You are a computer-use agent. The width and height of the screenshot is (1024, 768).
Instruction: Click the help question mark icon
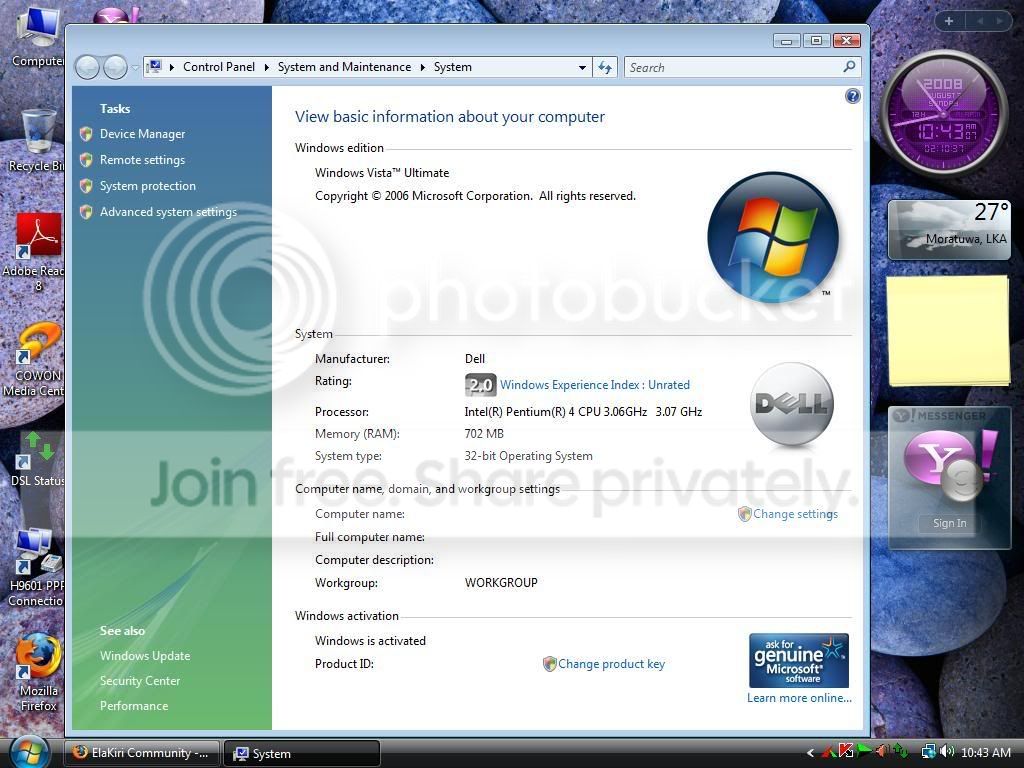[x=852, y=97]
